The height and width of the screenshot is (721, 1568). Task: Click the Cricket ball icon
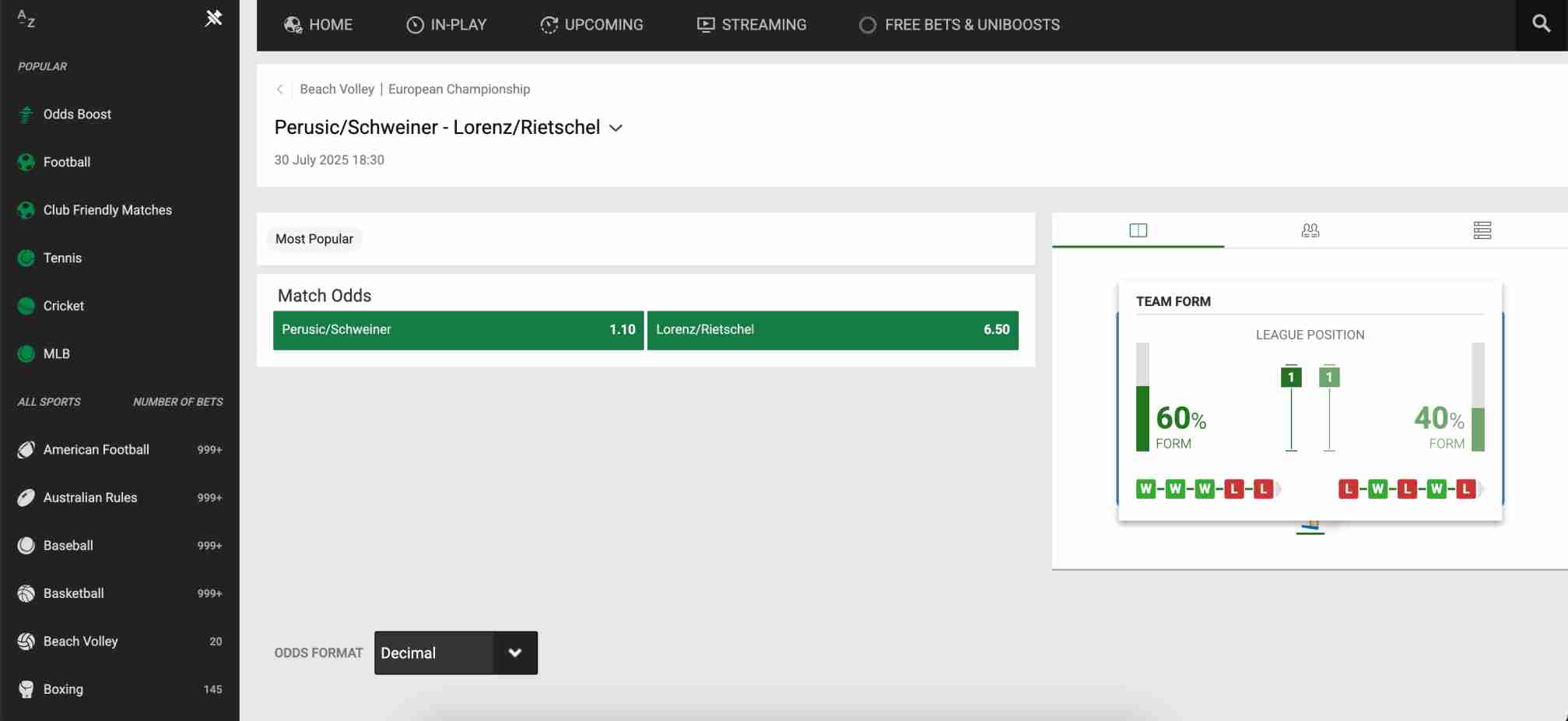pos(26,306)
